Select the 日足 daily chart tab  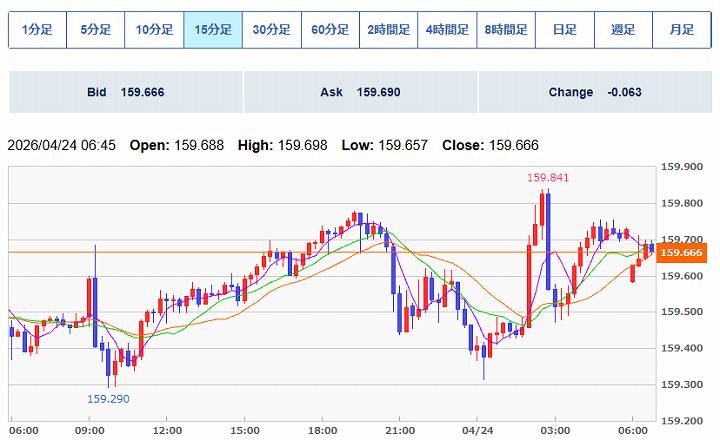[x=564, y=30]
